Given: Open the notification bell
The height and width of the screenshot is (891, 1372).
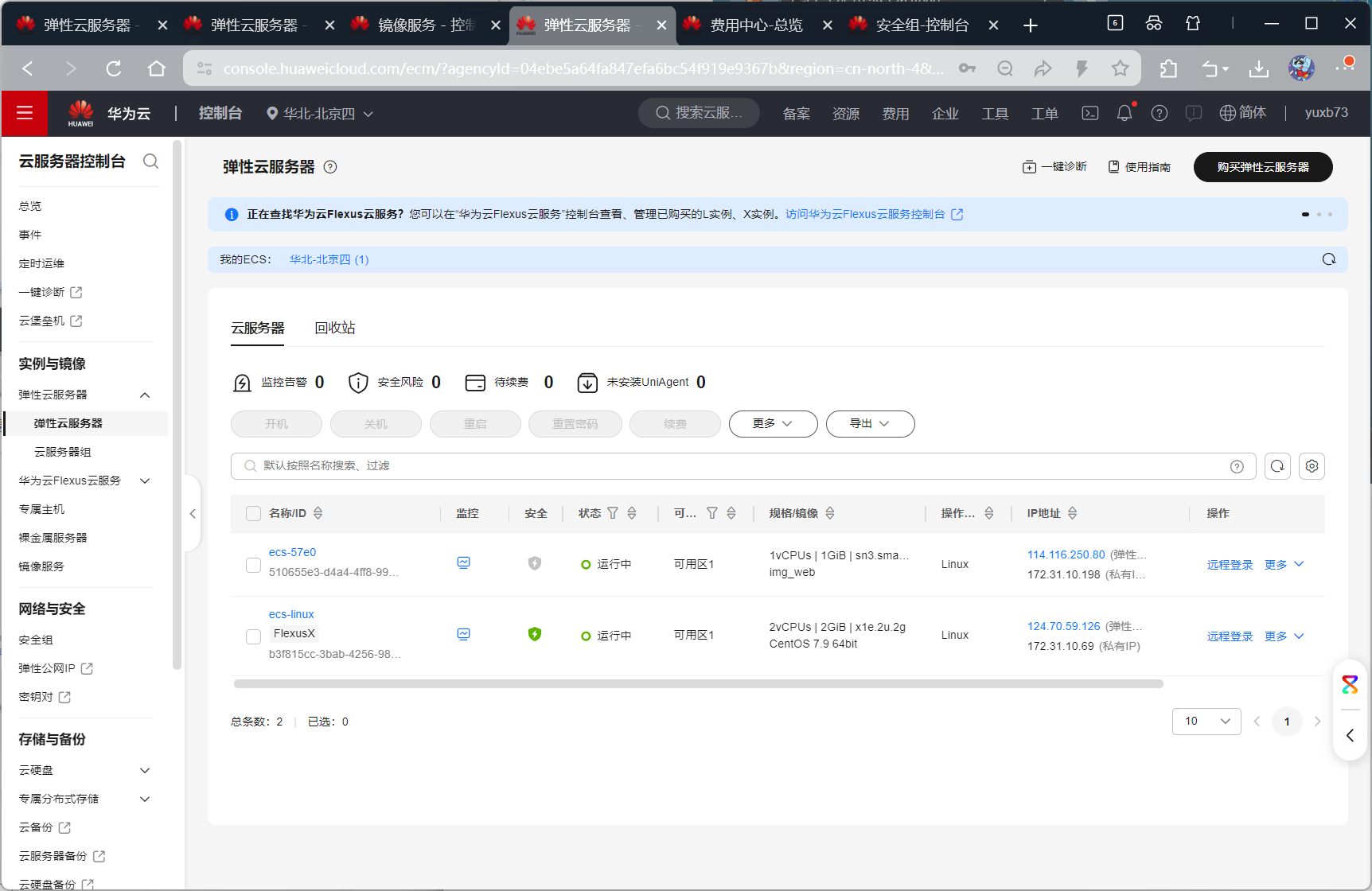Looking at the screenshot, I should pos(1124,113).
